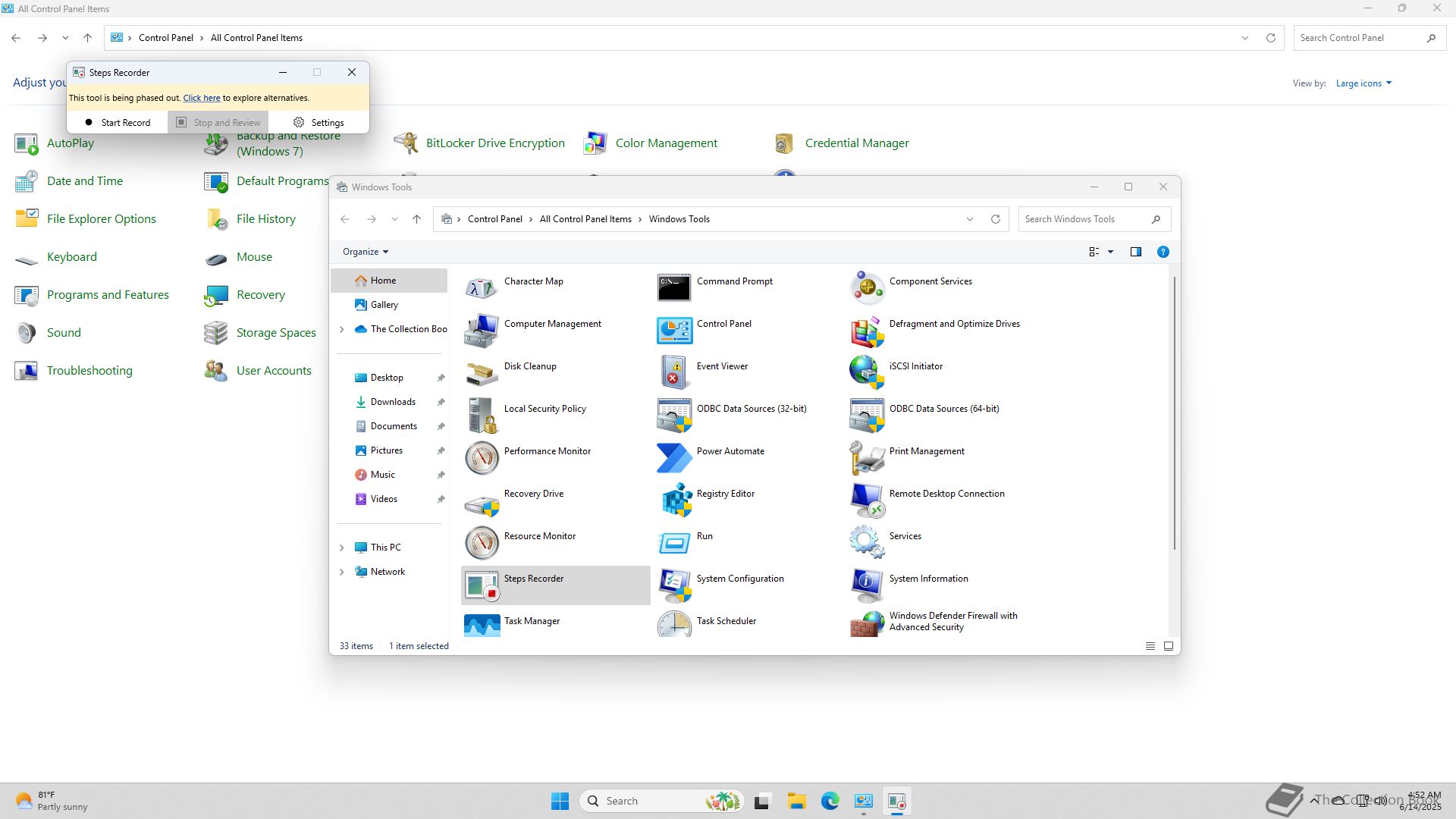The height and width of the screenshot is (819, 1456).
Task: Toggle the preview pane in Windows Tools
Action: click(1135, 252)
